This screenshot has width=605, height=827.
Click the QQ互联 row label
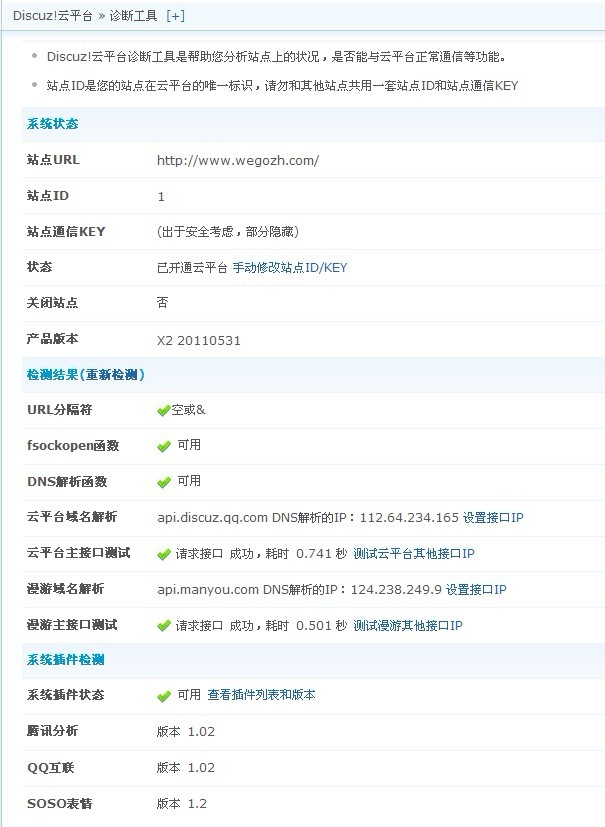coord(51,767)
